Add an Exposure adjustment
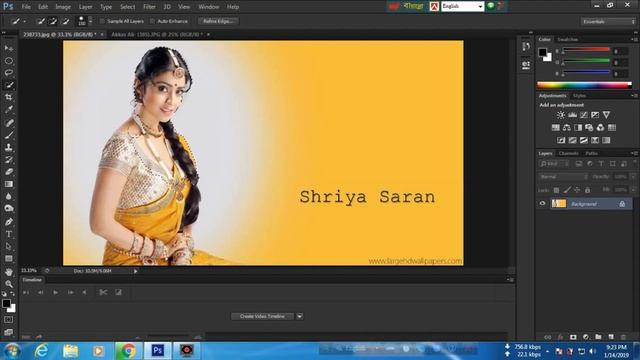The height and width of the screenshot is (360, 640). tap(595, 115)
